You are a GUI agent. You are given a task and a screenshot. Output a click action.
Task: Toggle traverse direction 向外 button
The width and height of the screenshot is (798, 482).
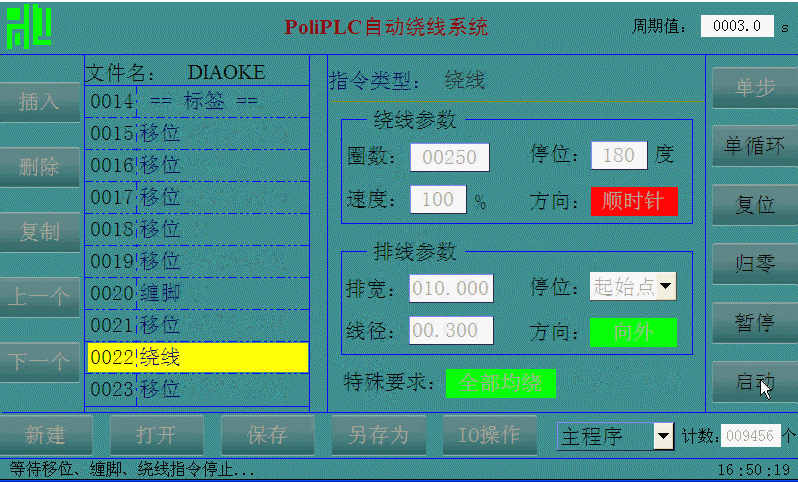coord(633,332)
